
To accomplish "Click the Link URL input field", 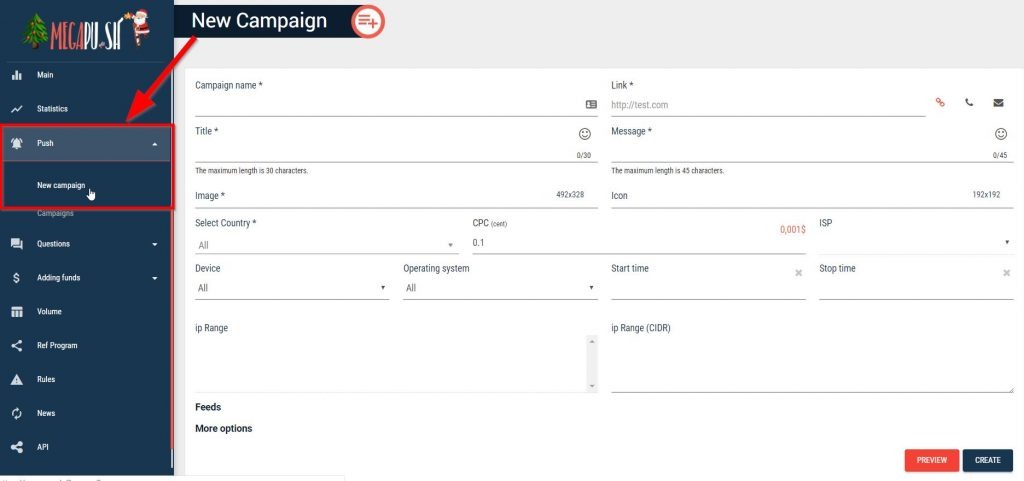I will point(767,105).
